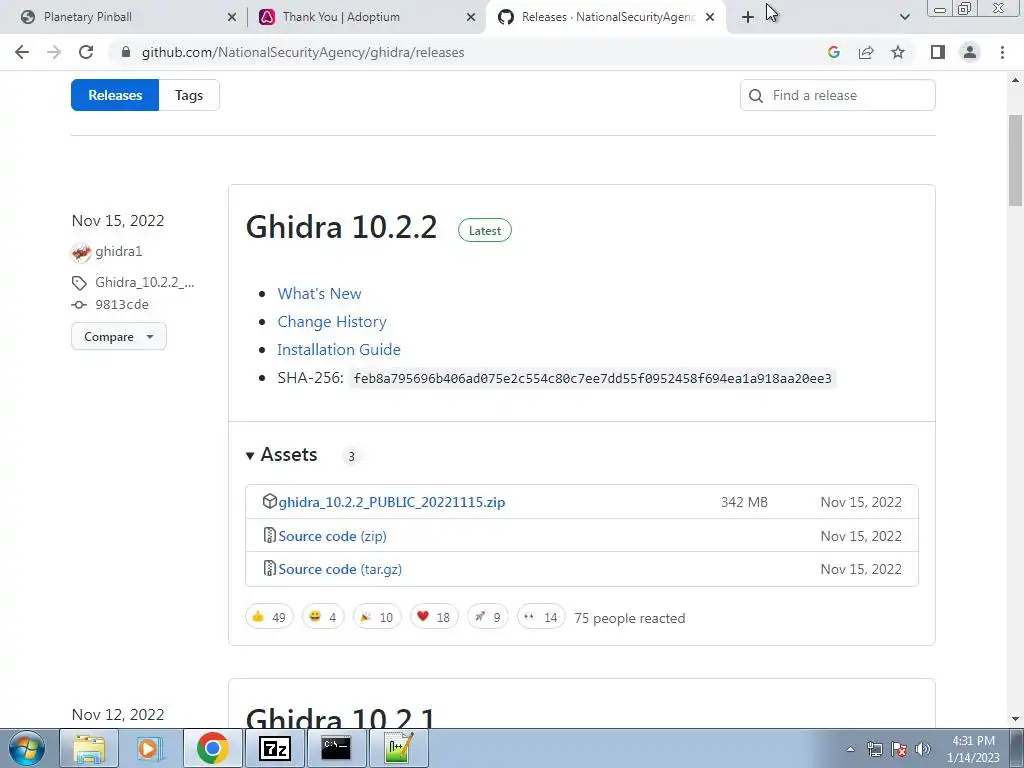Image resolution: width=1024 pixels, height=768 pixels.
Task: Click the heart reaction 18
Action: point(434,617)
